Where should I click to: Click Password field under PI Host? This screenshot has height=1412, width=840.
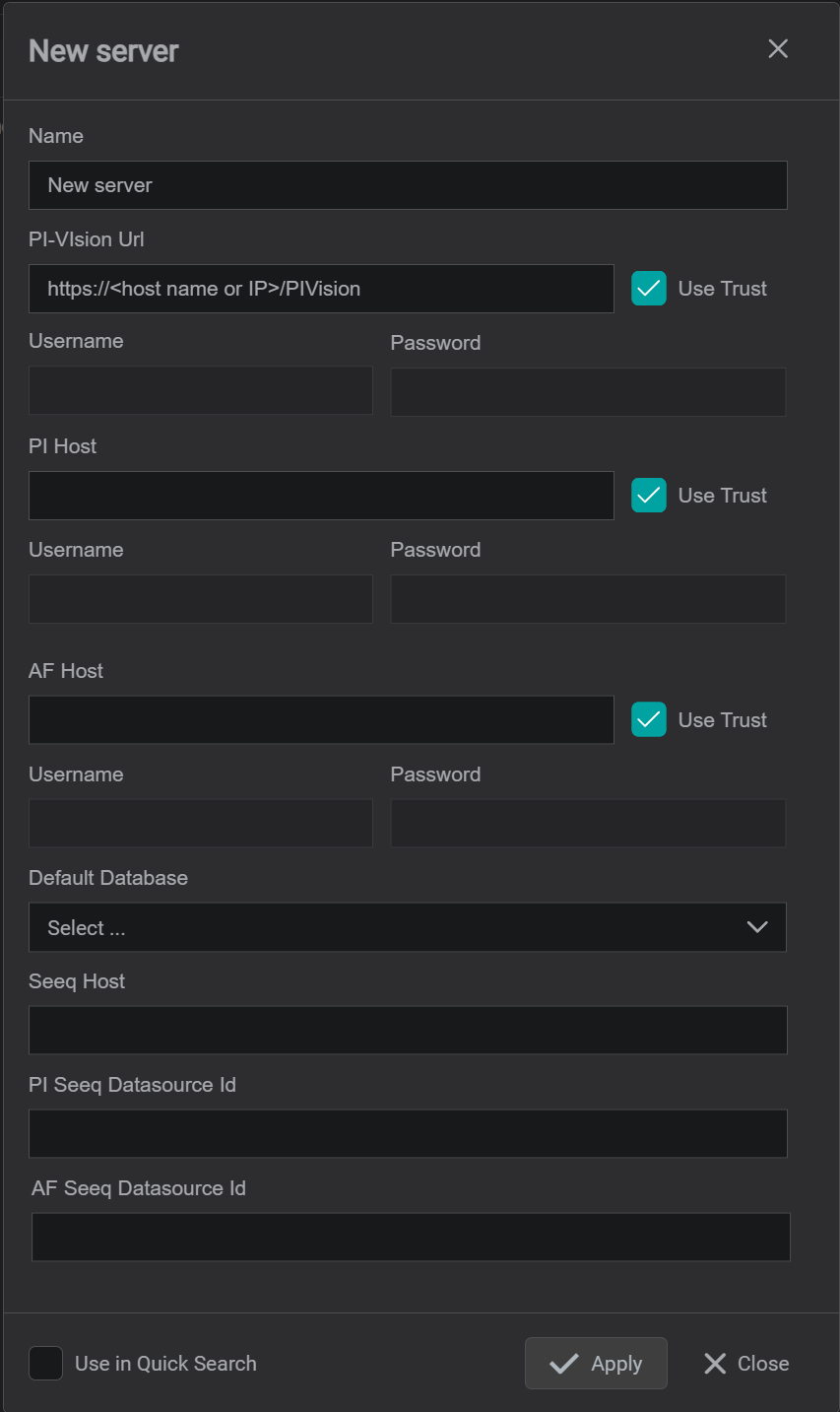click(588, 599)
